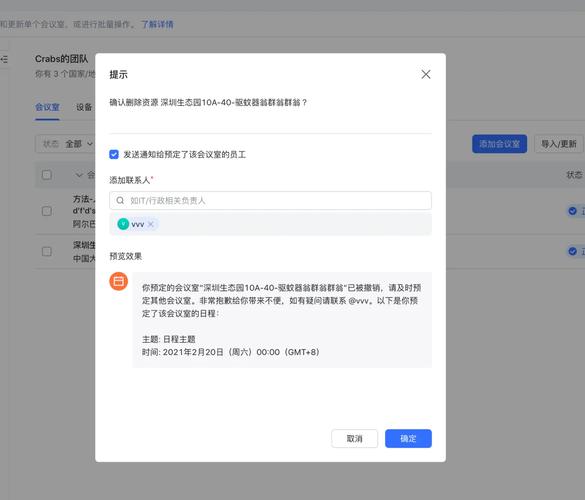Click the 状态 column header
Image resolution: width=585 pixels, height=500 pixels.
(x=574, y=175)
